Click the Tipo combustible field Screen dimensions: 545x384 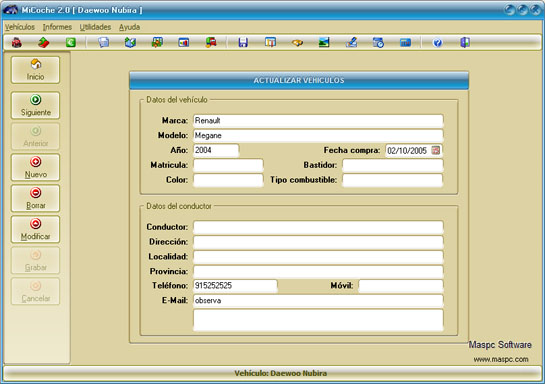tap(393, 180)
